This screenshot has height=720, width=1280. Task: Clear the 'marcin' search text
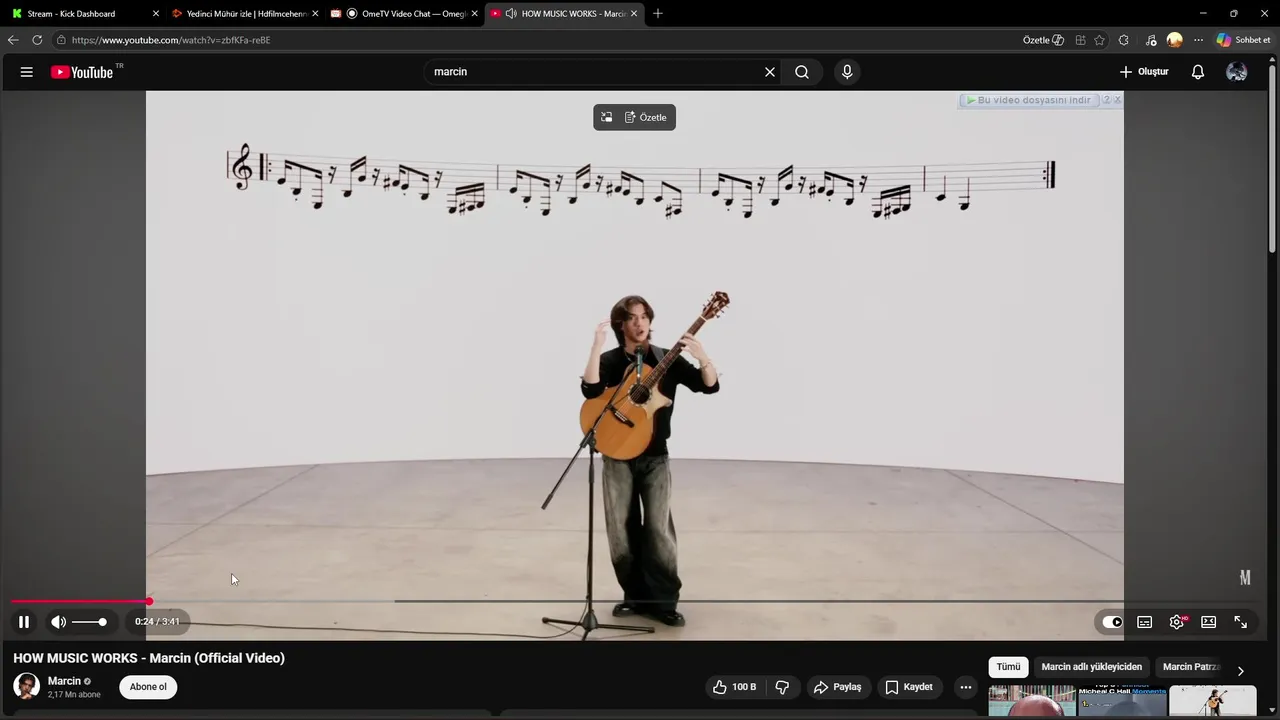pyautogui.click(x=770, y=72)
